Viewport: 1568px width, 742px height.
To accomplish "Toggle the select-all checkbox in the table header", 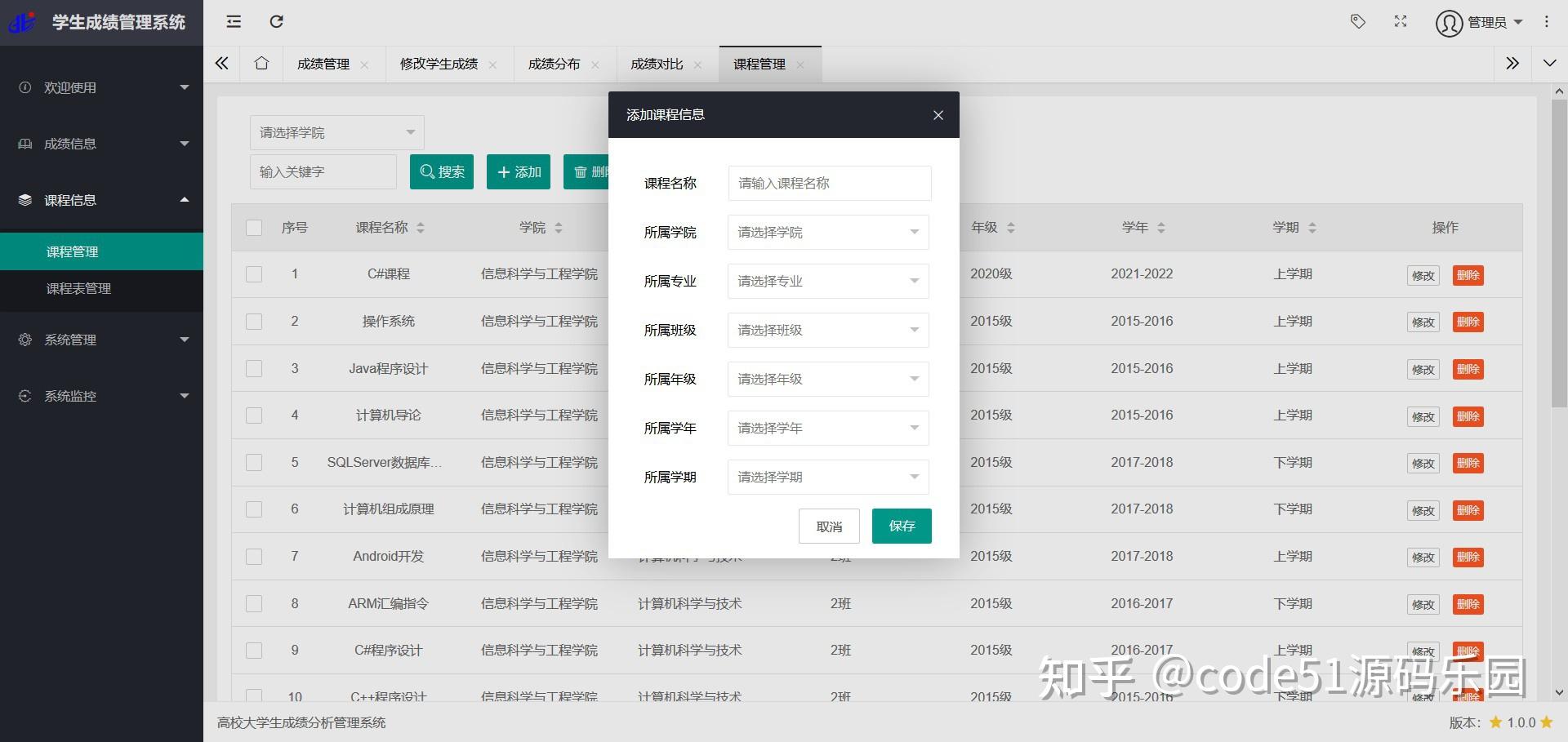I will pos(254,228).
